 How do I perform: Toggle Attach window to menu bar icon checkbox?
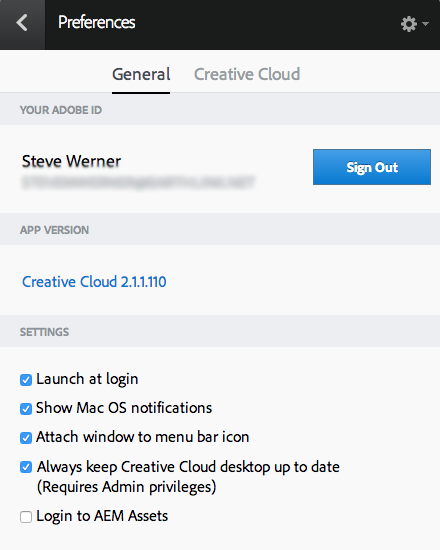[26, 438]
